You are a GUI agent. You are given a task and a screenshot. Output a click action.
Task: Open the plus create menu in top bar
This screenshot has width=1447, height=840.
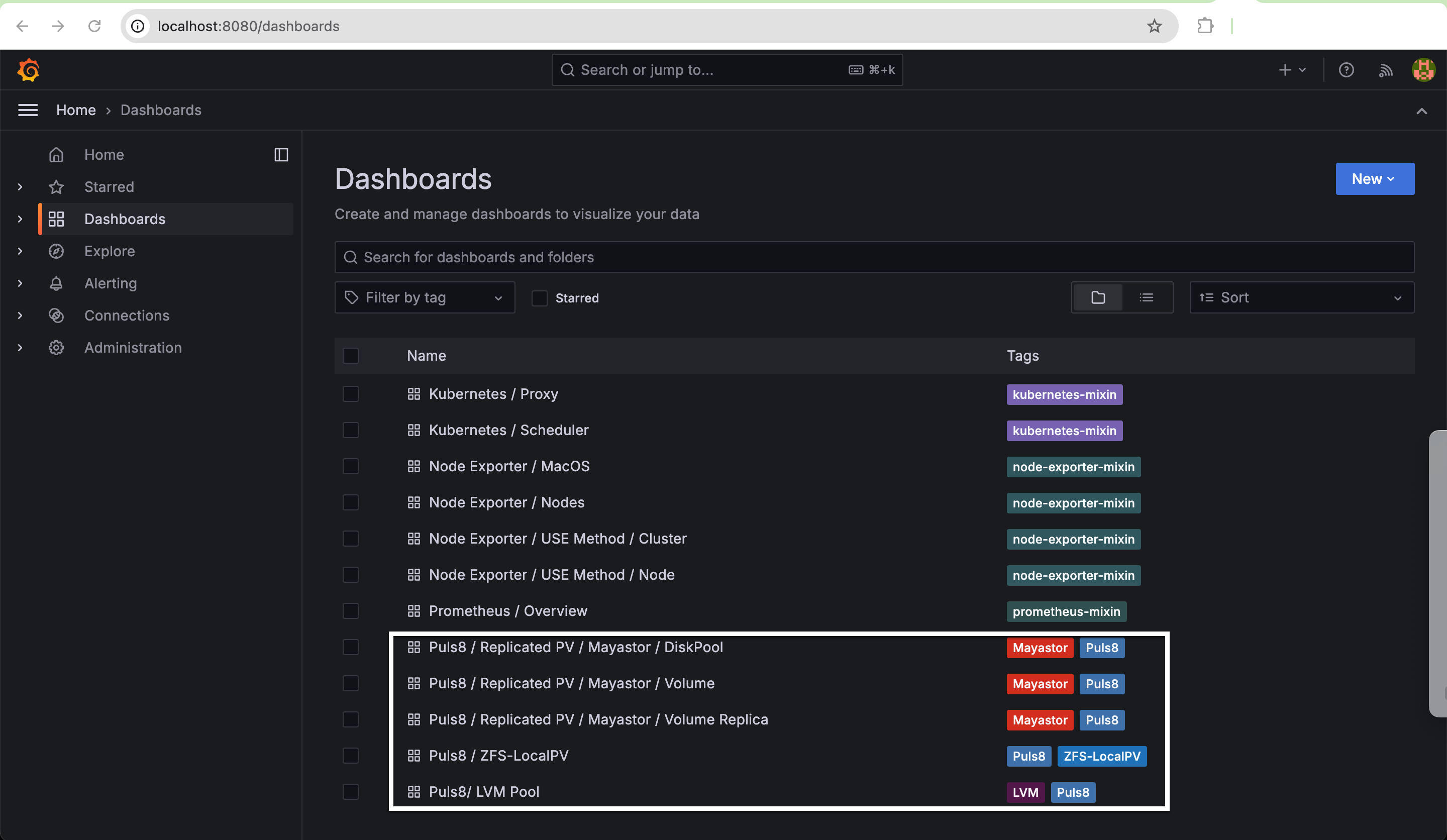tap(1292, 70)
